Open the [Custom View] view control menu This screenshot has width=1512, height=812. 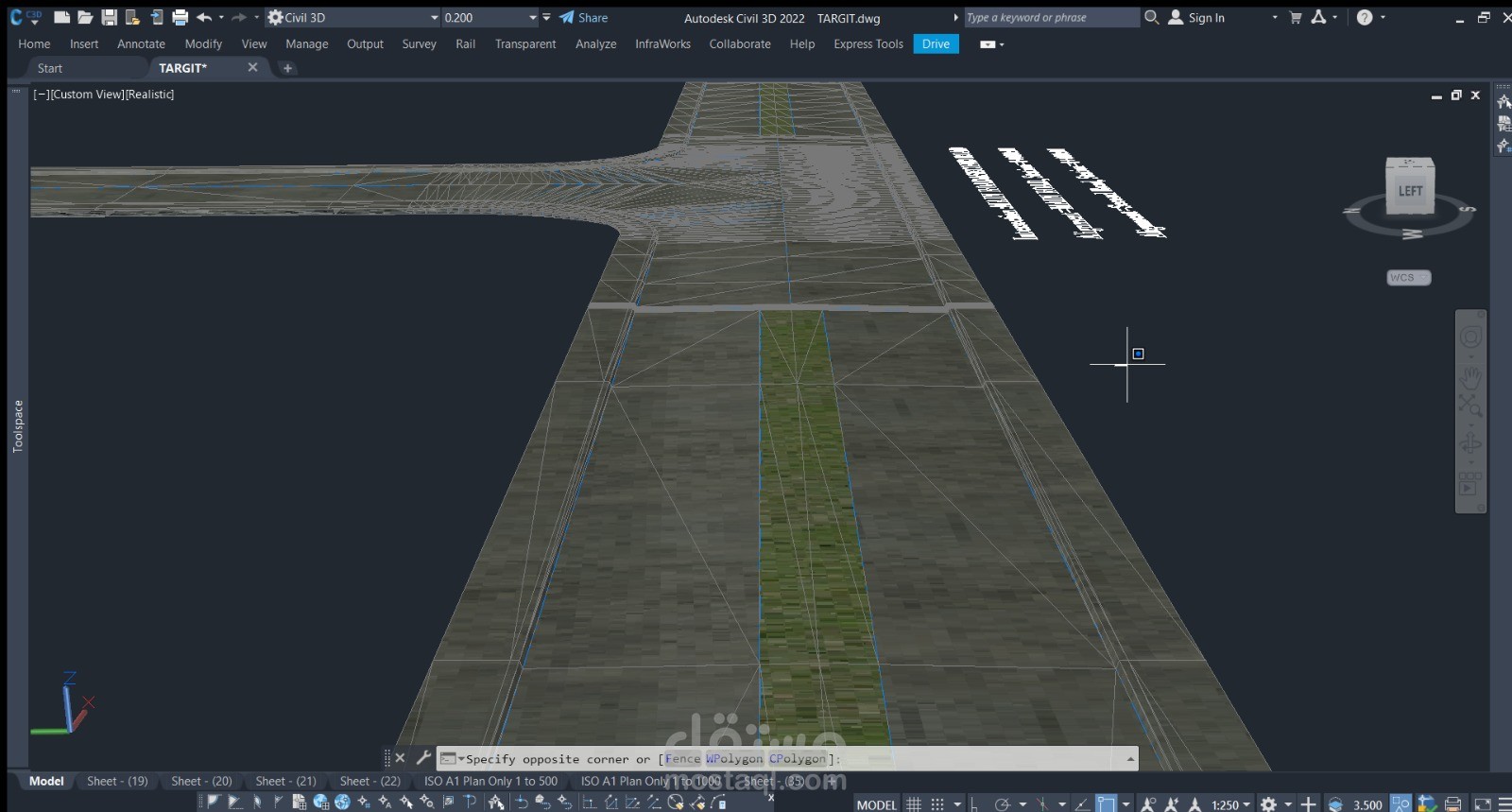coord(87,95)
